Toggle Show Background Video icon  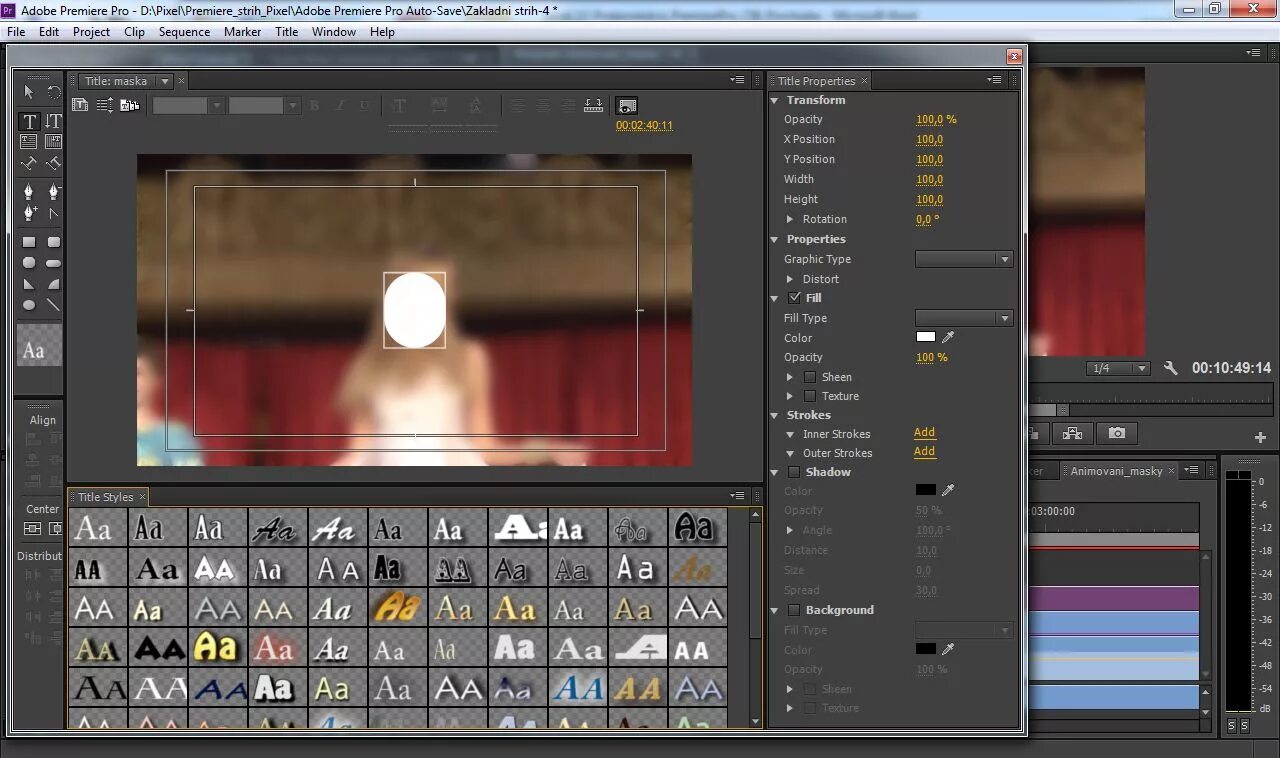(627, 105)
